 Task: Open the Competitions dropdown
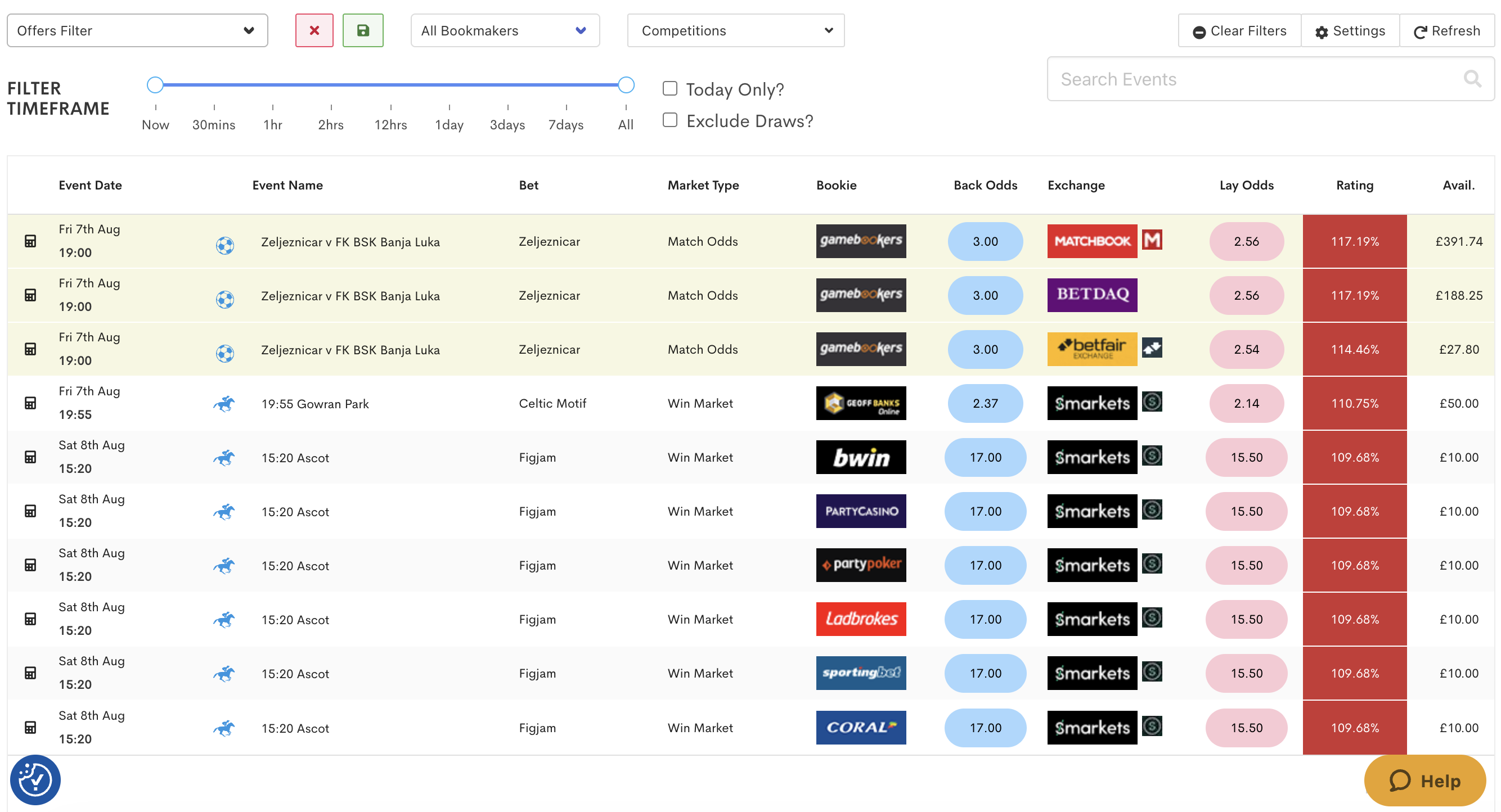(x=735, y=30)
